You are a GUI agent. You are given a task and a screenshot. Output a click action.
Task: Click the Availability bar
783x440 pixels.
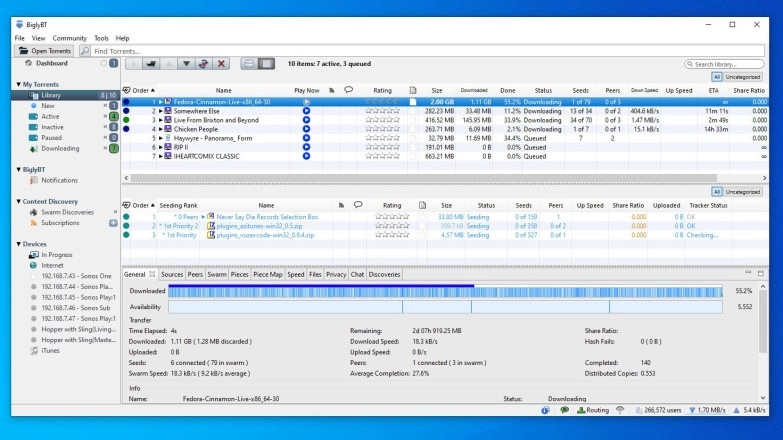tap(445, 307)
